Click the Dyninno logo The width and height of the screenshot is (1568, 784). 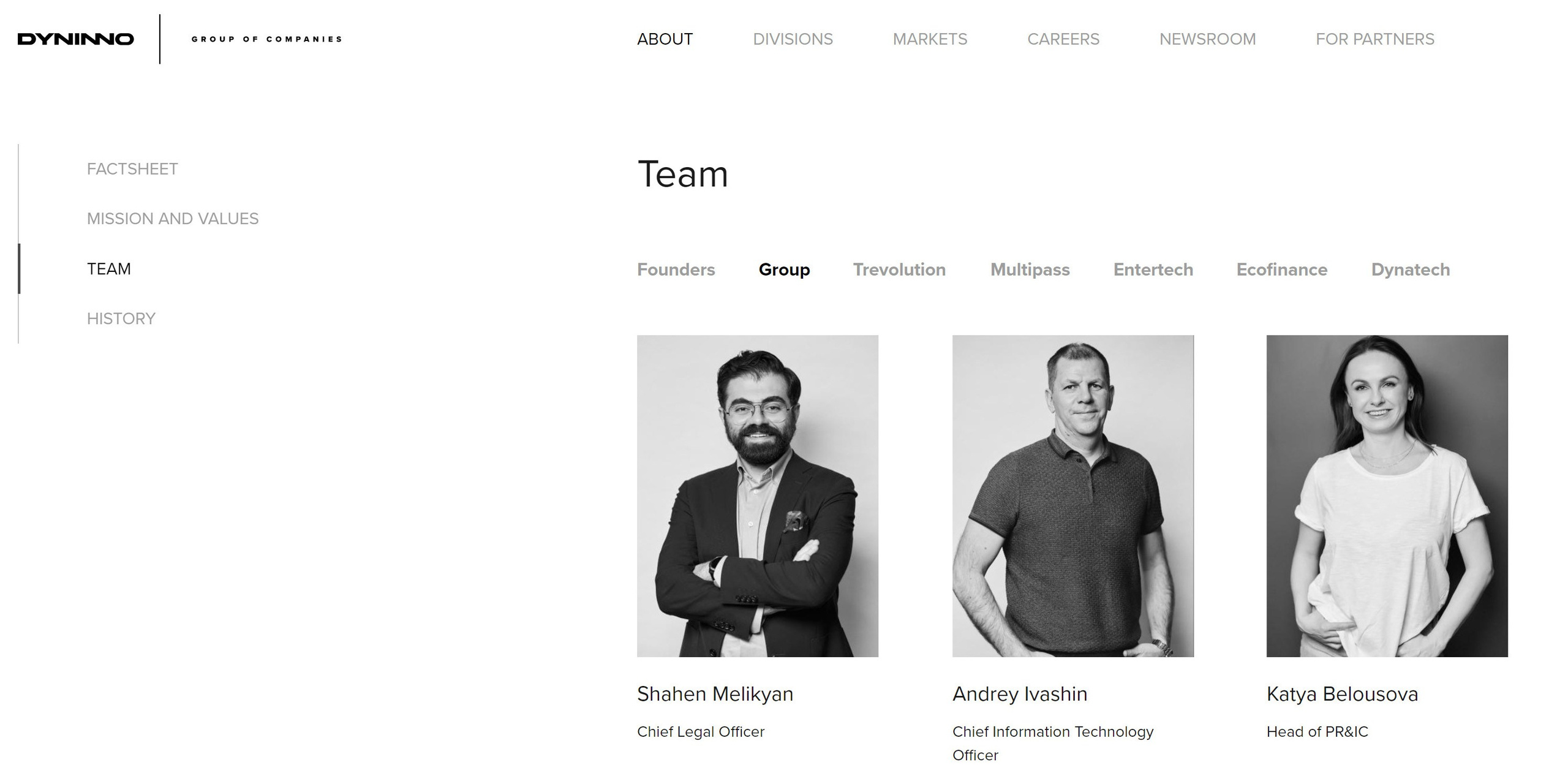[x=75, y=39]
